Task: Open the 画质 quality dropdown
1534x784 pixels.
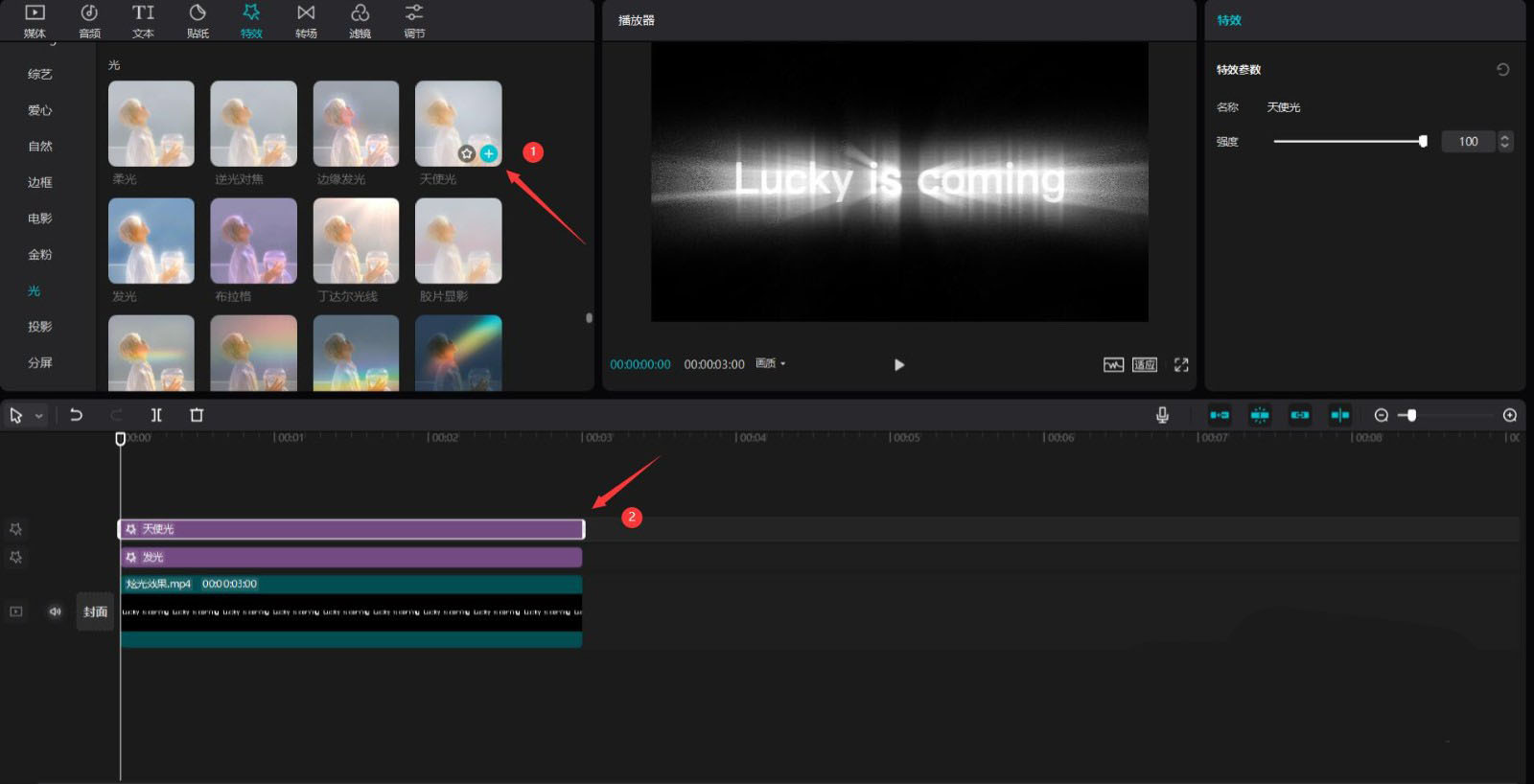Action: (x=771, y=363)
